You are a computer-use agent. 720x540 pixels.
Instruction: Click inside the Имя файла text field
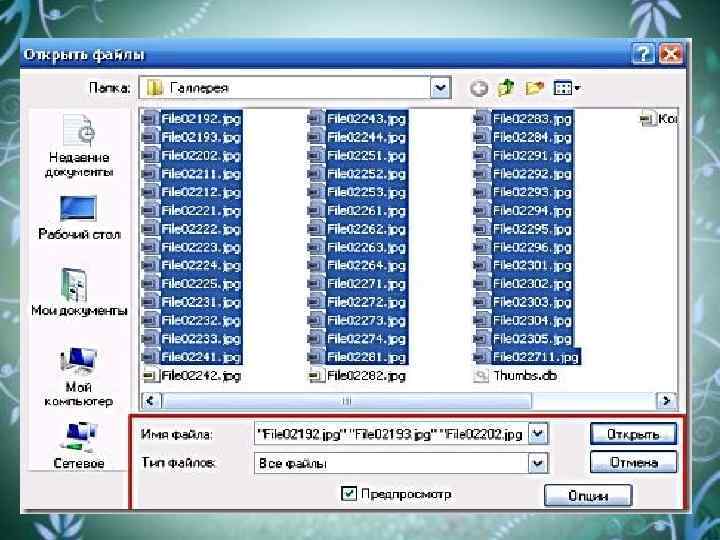[391, 434]
